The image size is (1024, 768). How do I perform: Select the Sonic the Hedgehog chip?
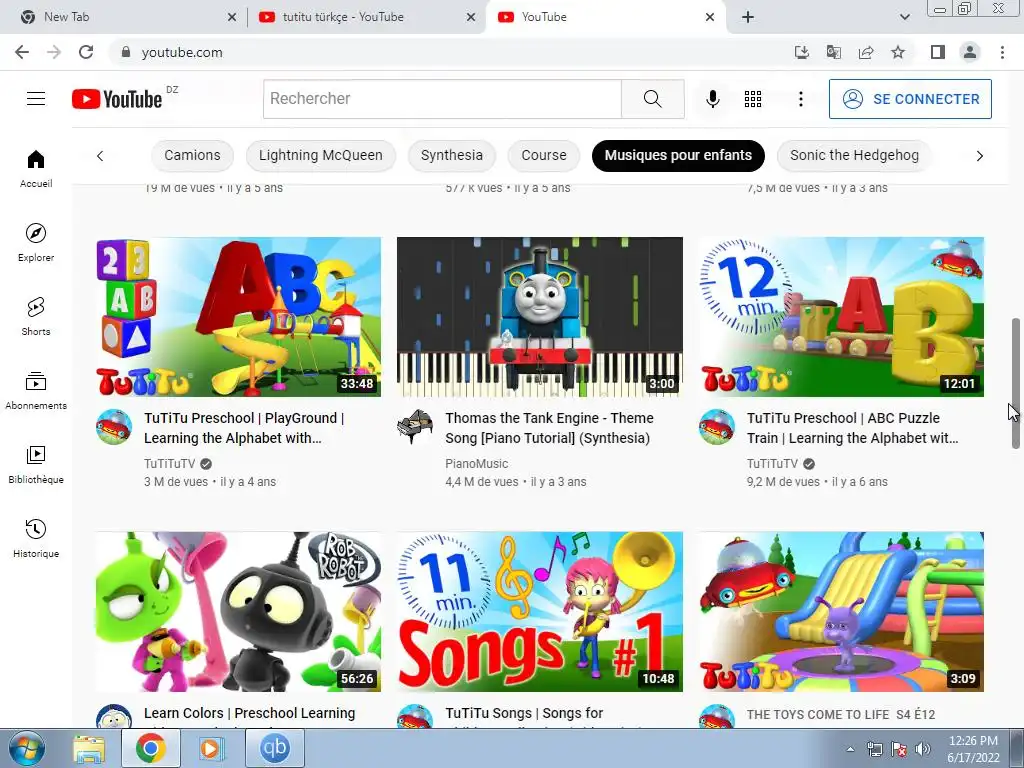pos(854,155)
